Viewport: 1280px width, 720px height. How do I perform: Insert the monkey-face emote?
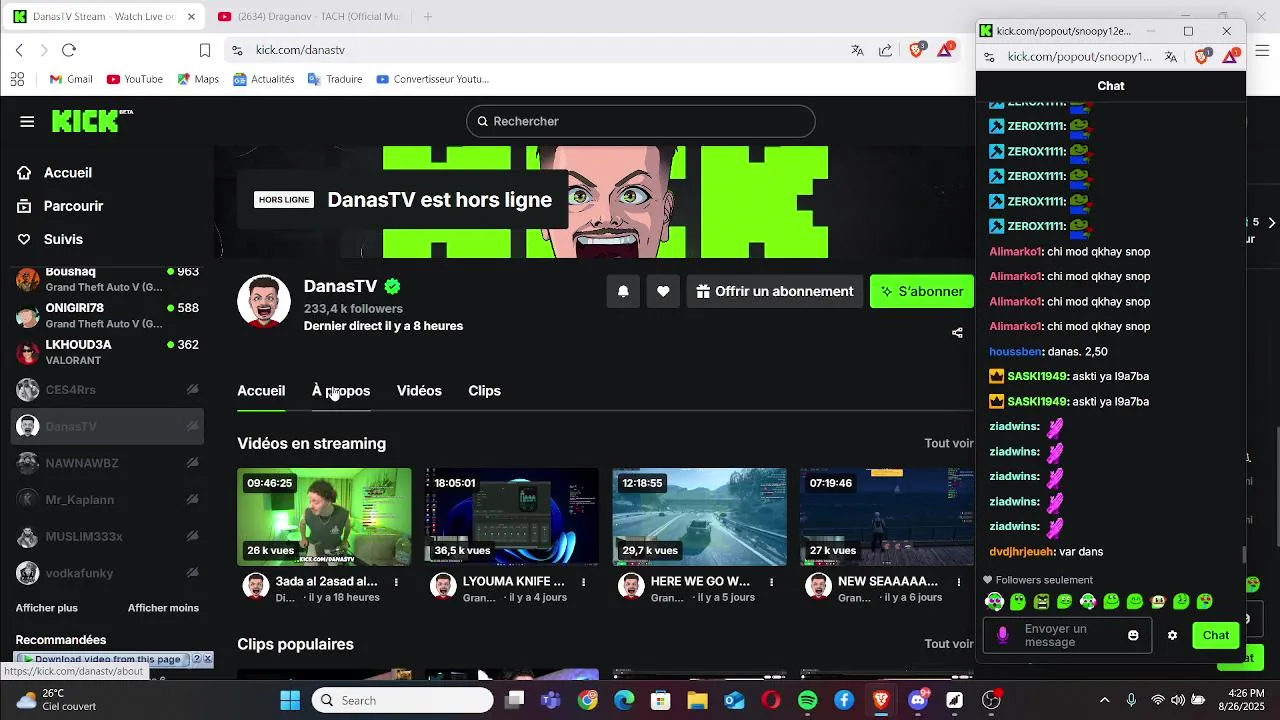[1158, 602]
